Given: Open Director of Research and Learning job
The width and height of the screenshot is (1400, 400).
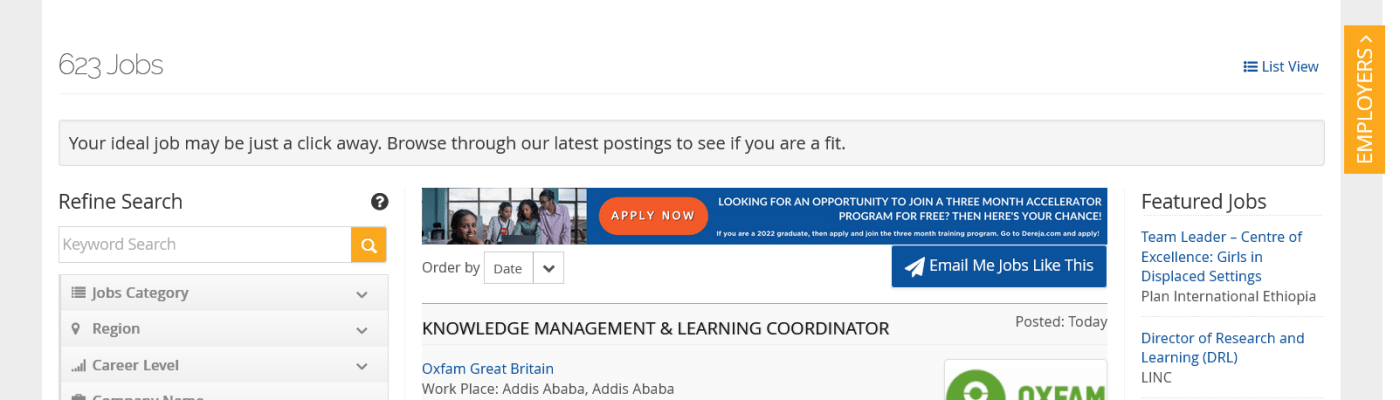Looking at the screenshot, I should coord(1222,348).
